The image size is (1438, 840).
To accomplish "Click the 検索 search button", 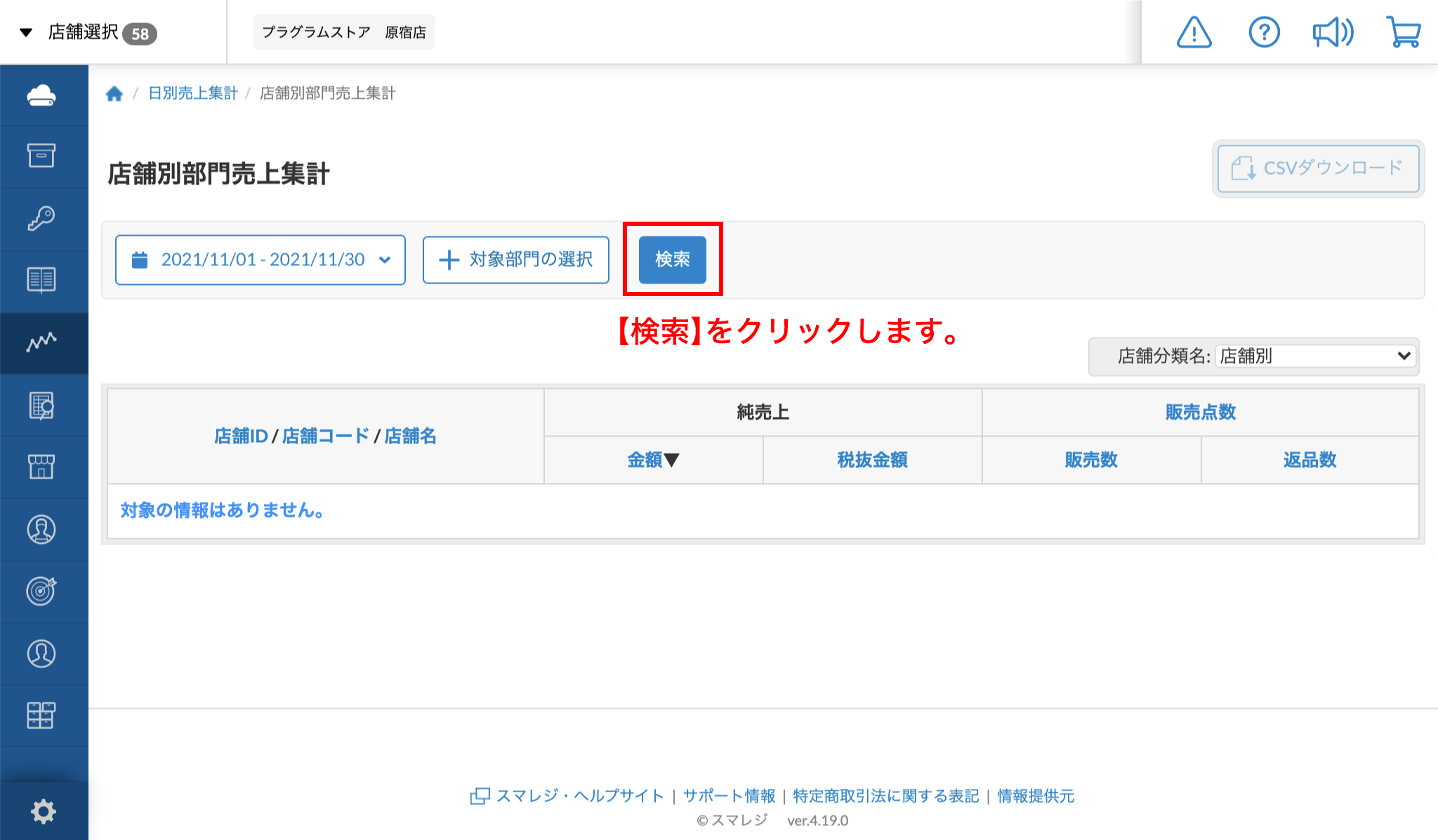I will (x=672, y=260).
